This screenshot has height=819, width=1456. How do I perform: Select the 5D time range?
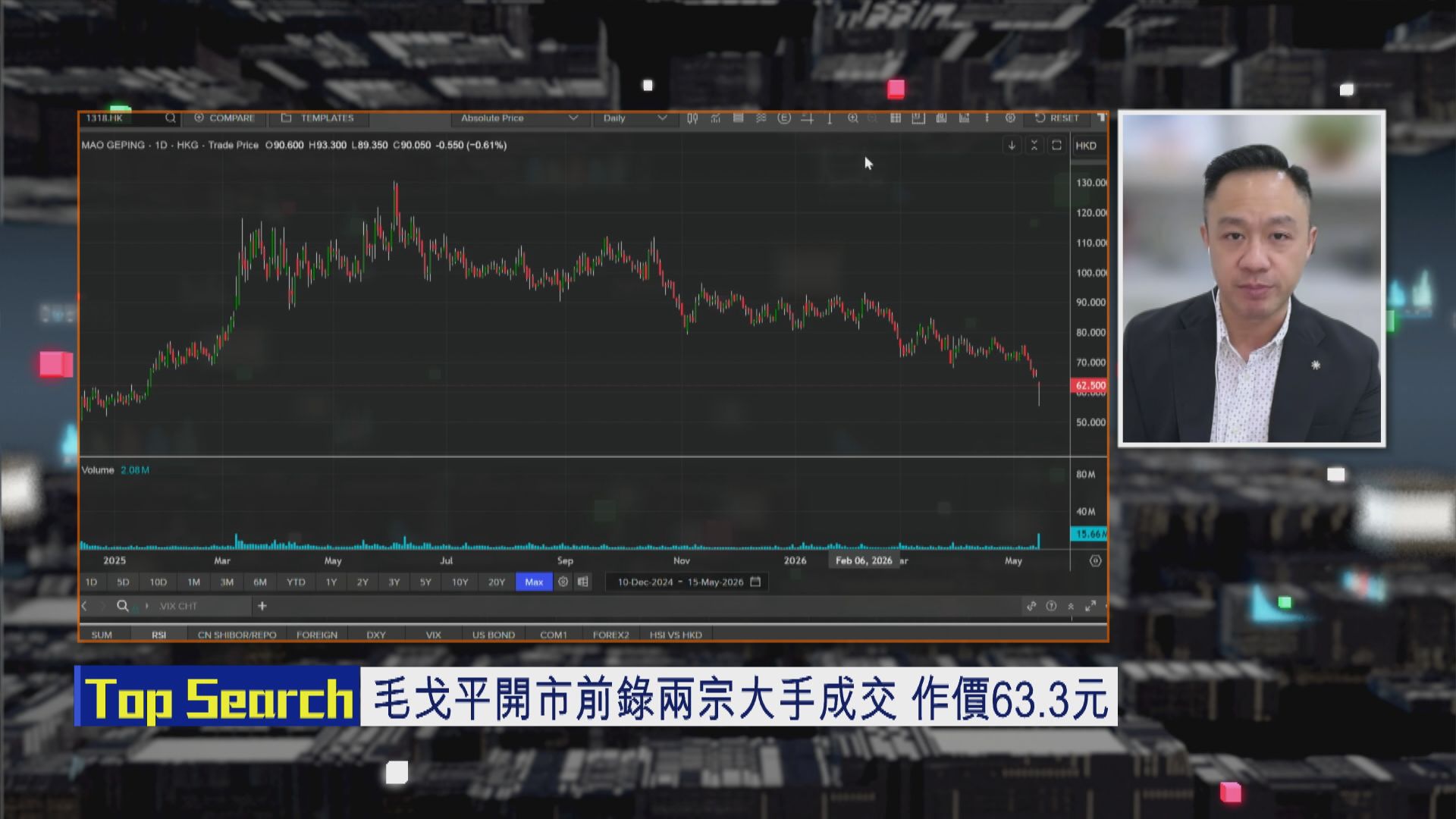point(123,582)
